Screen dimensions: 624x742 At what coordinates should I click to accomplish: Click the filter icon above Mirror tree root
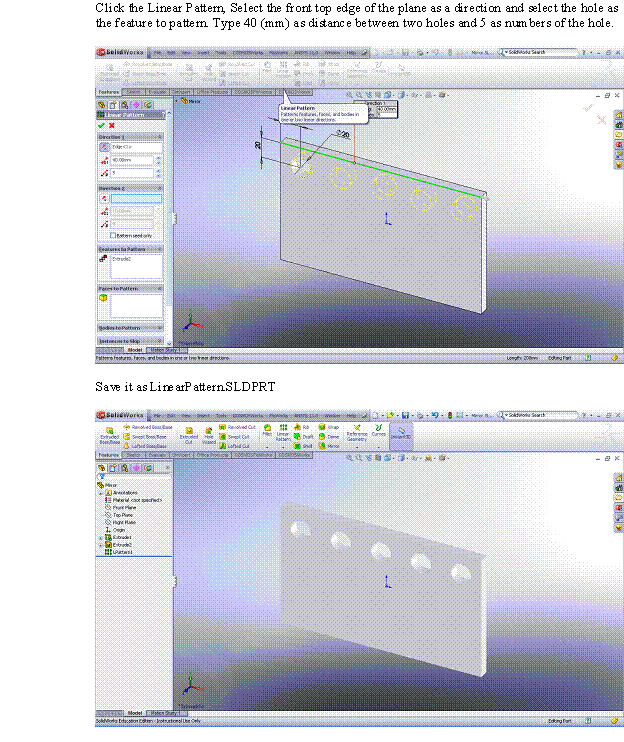(101, 477)
